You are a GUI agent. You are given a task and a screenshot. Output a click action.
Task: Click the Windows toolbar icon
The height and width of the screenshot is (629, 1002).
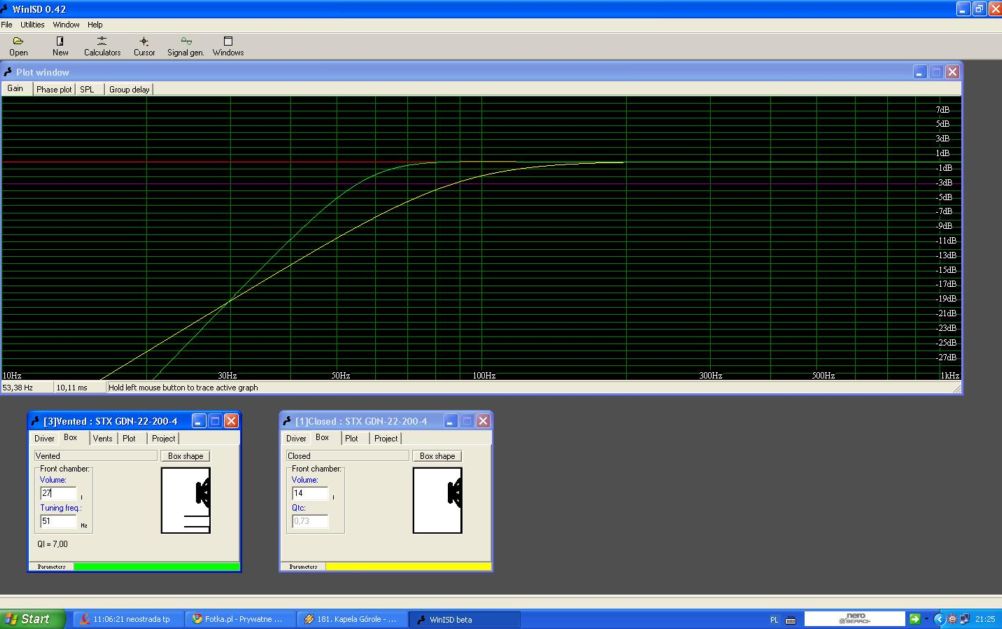[x=228, y=46]
